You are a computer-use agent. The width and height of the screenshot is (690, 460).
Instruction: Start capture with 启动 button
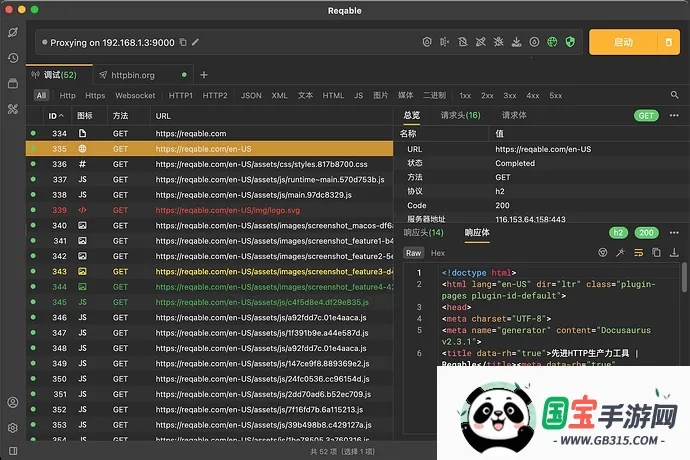[x=623, y=42]
